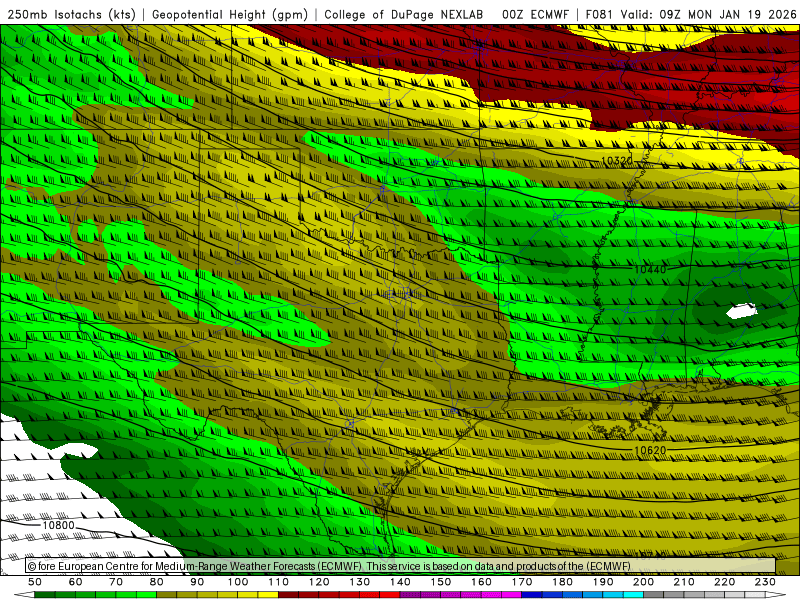The image size is (800, 600).
Task: Pick the darkest green swatch in the colorbar
Action: 45,595
